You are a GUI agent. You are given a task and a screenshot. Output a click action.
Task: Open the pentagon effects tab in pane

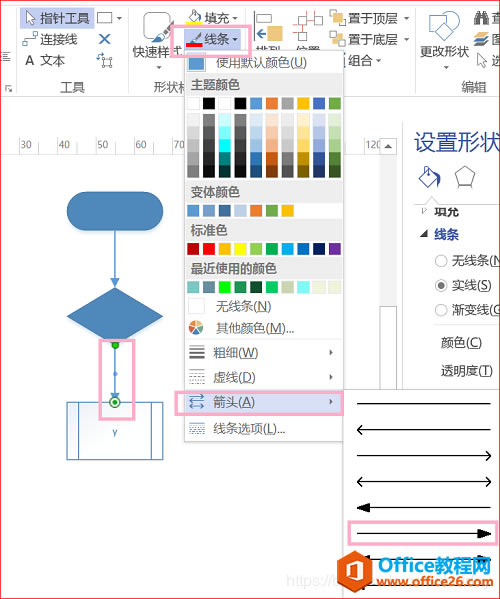click(x=464, y=177)
